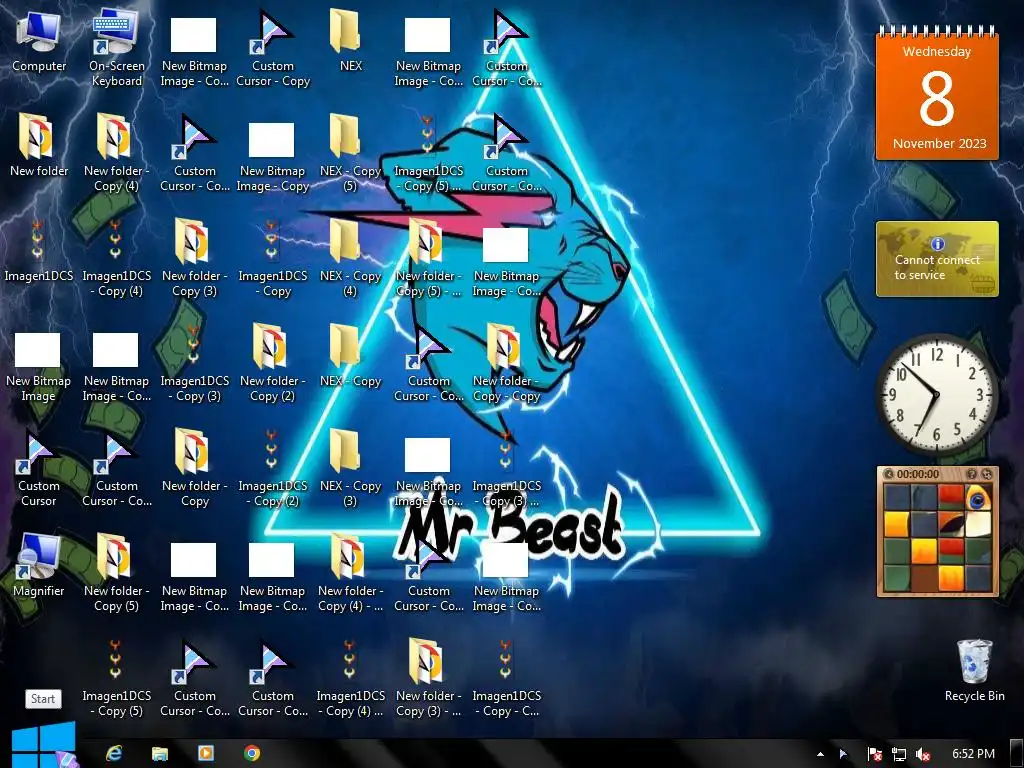Select the 'NEX - Copy (5)' folder
The height and width of the screenshot is (768, 1024).
click(350, 153)
